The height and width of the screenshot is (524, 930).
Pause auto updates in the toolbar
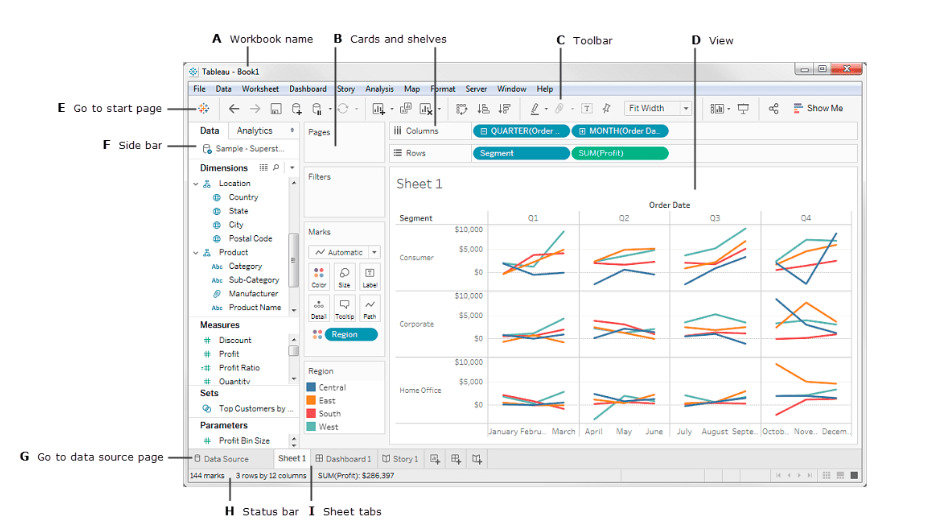click(317, 109)
